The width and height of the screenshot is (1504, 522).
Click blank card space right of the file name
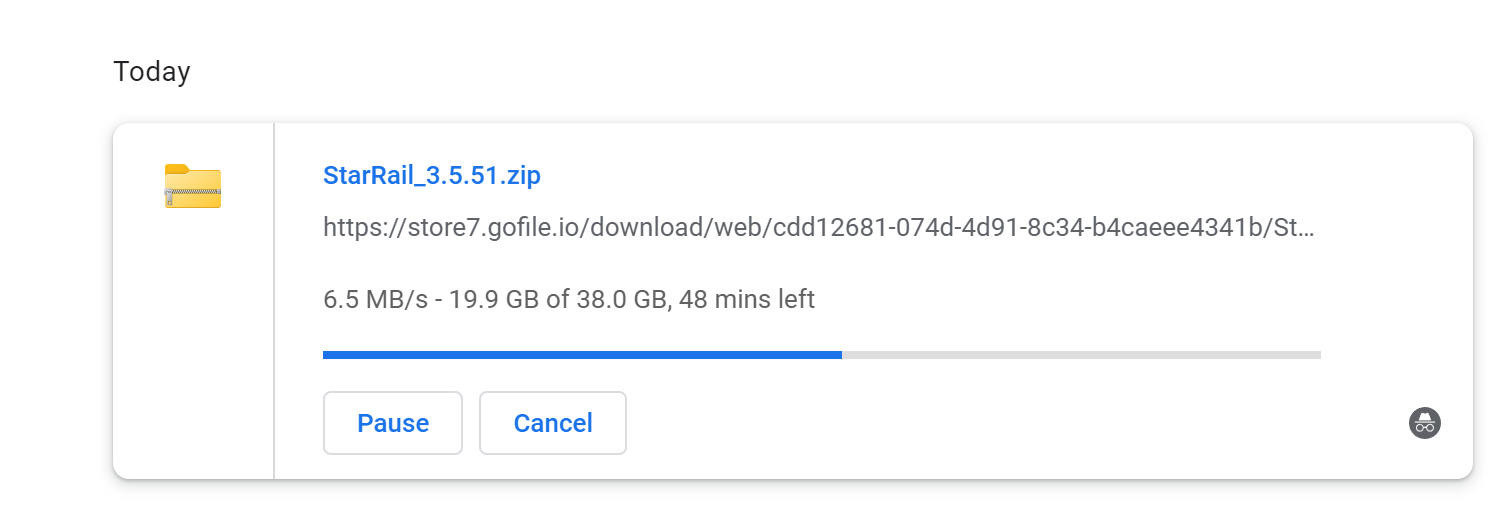[x=900, y=176]
